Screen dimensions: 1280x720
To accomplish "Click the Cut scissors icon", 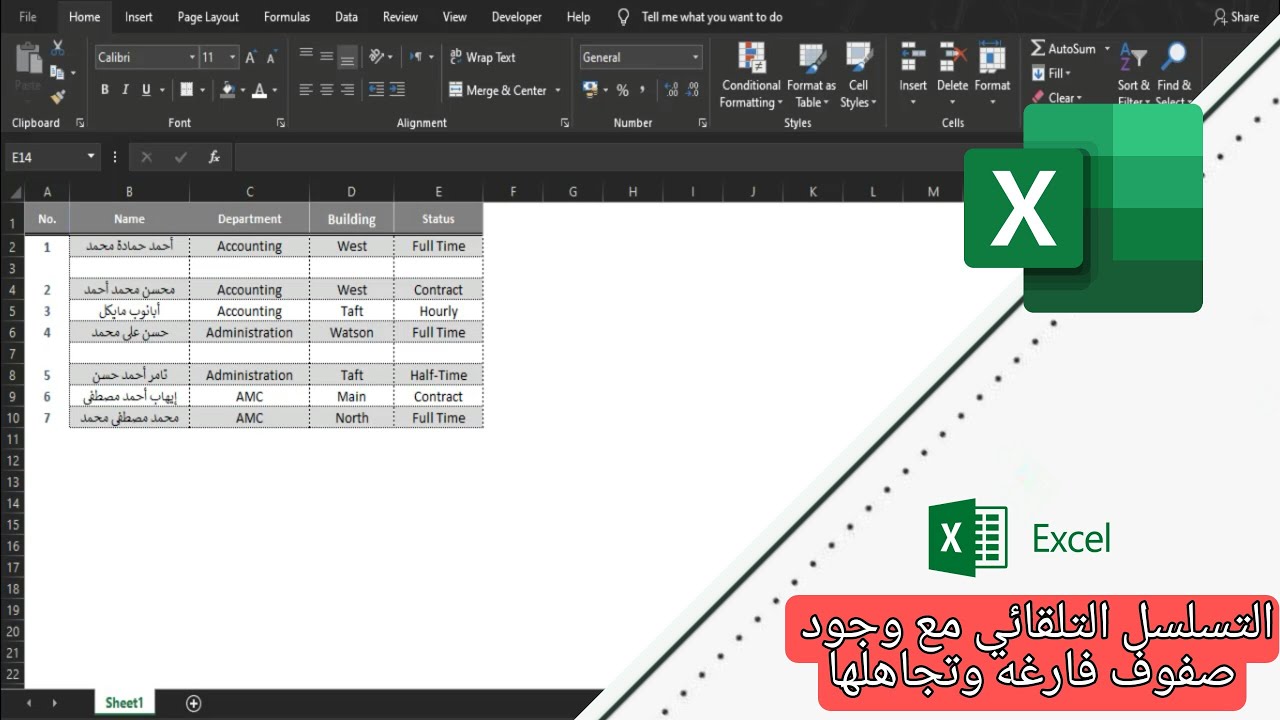I will click(x=57, y=47).
